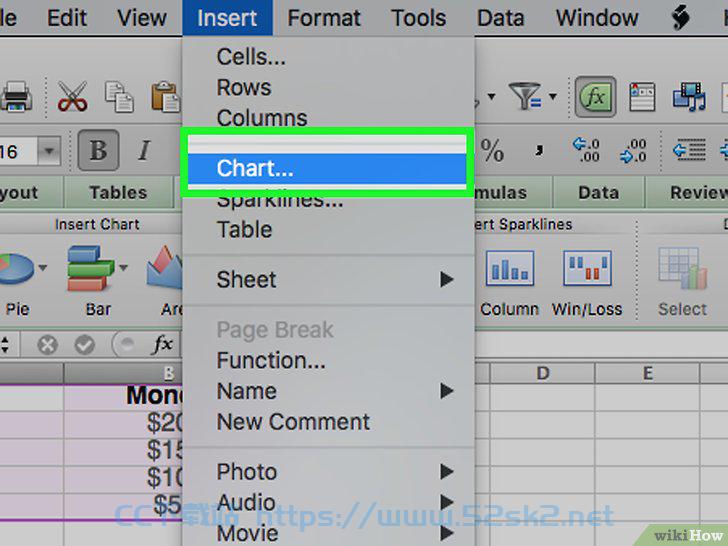The image size is (728, 546).
Task: Open the Data menu in menu bar
Action: point(500,18)
